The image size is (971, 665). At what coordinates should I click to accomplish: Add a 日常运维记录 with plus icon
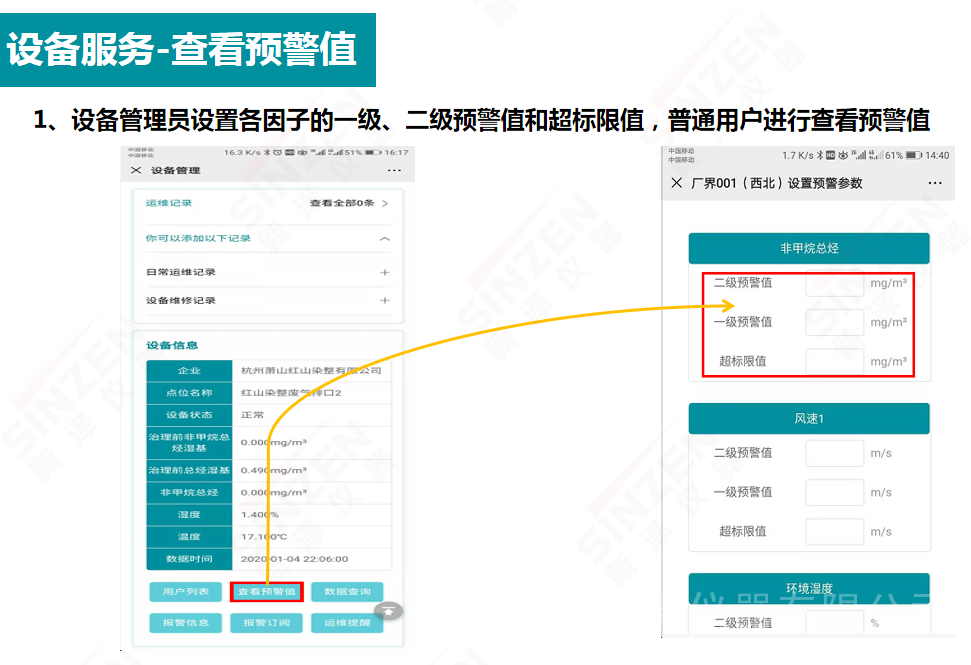[385, 272]
